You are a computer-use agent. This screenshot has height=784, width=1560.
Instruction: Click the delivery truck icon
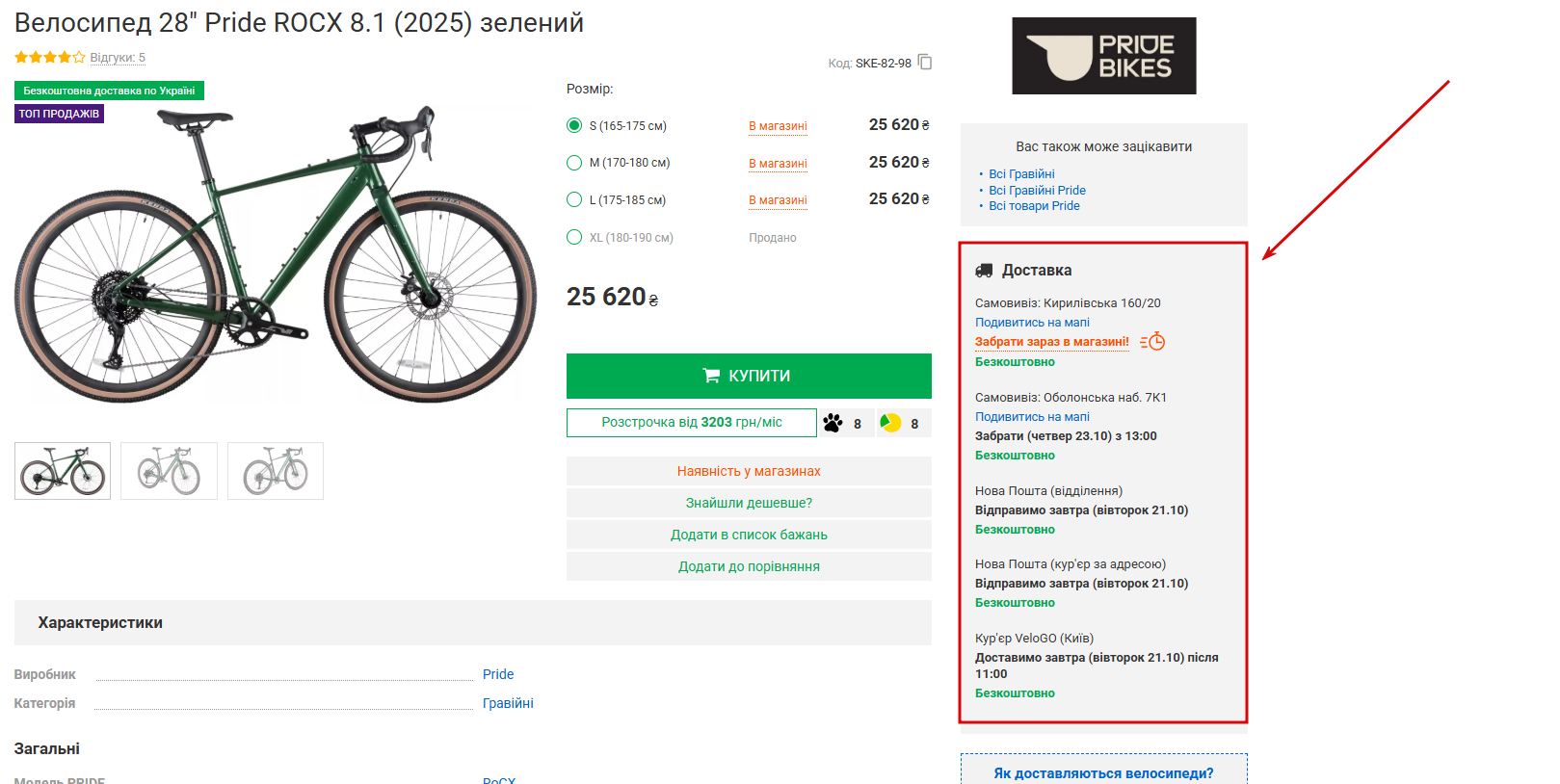point(984,271)
